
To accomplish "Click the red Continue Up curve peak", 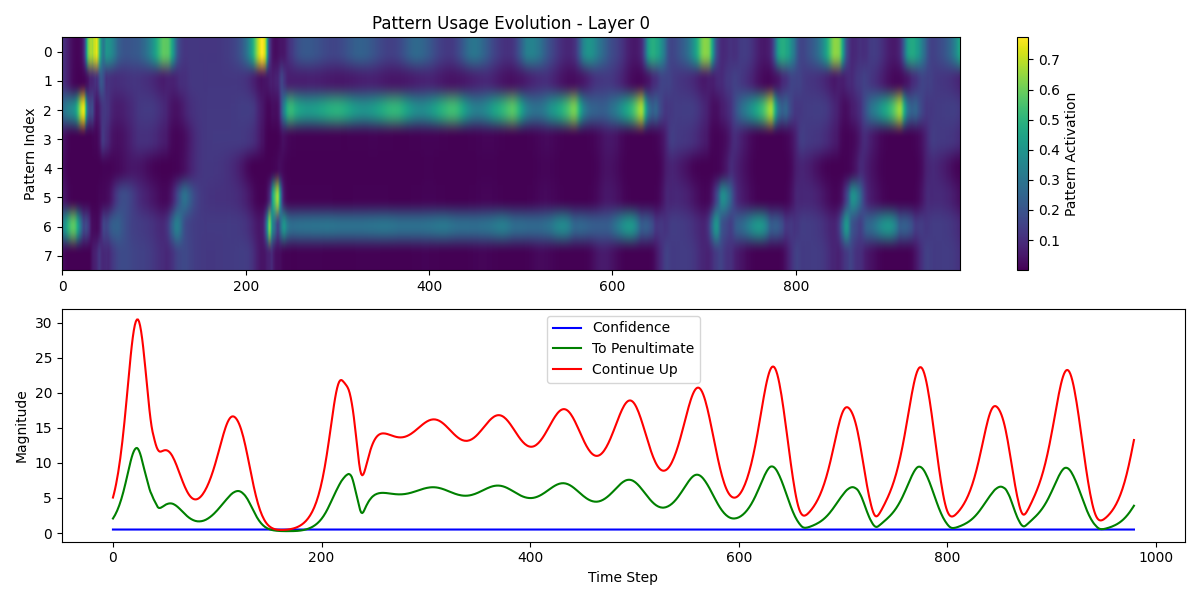I will [x=138, y=320].
